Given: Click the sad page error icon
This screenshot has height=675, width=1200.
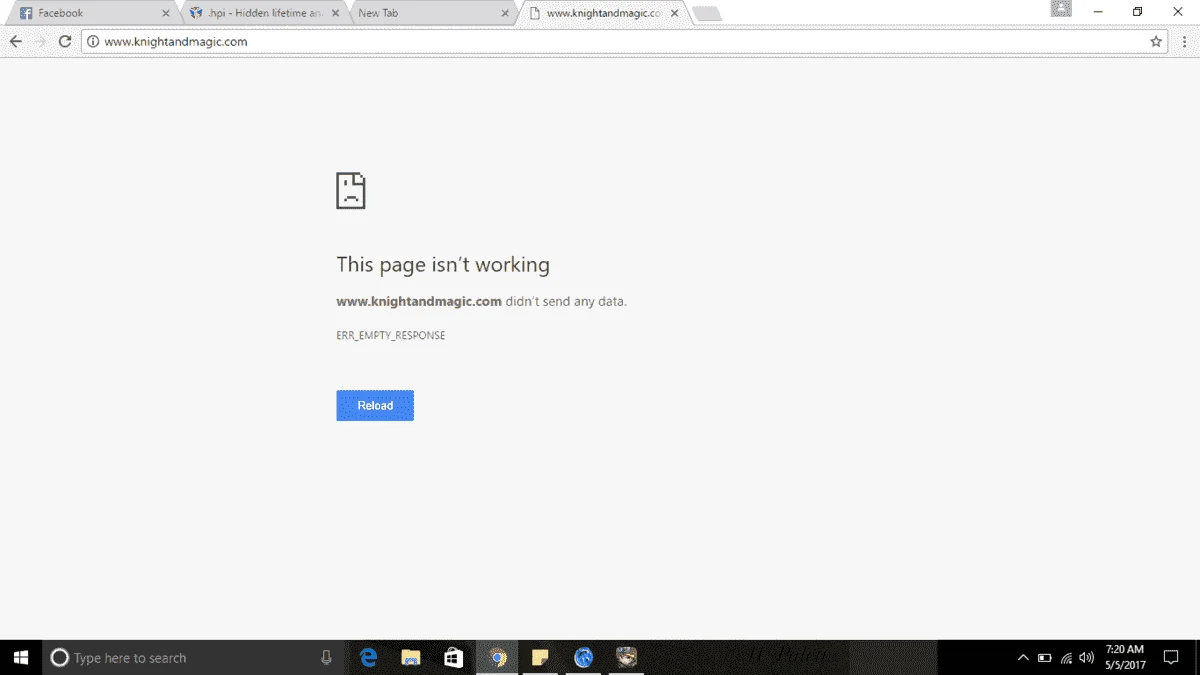Looking at the screenshot, I should [351, 190].
